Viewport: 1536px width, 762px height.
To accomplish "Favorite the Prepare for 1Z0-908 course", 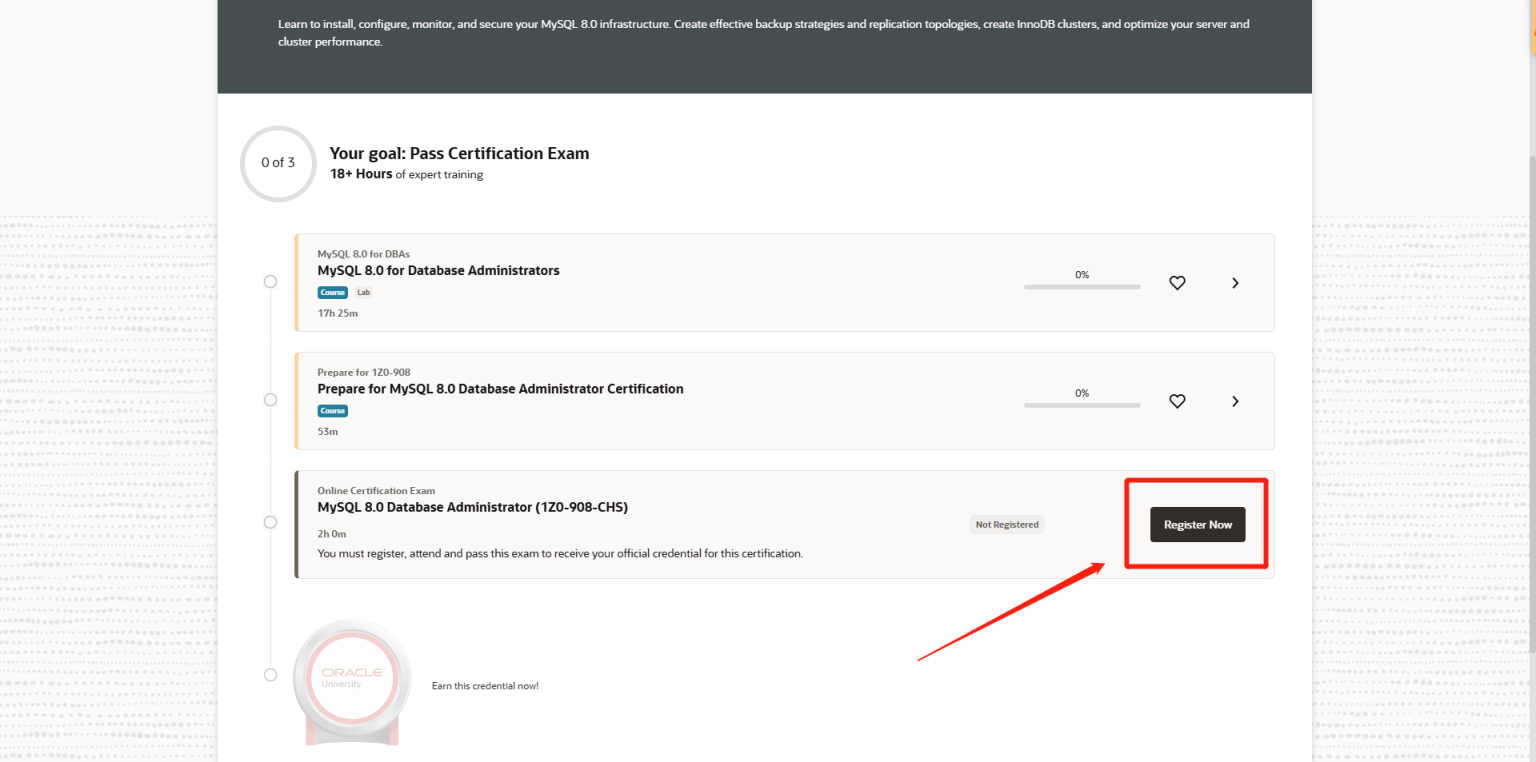I will 1177,401.
